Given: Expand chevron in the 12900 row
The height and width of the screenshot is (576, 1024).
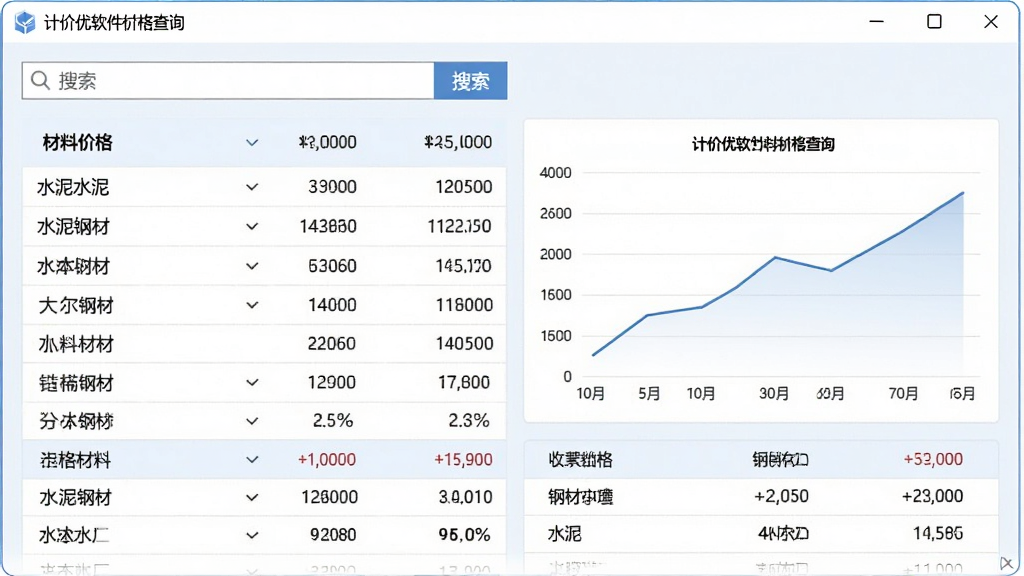Looking at the screenshot, I should [x=252, y=382].
